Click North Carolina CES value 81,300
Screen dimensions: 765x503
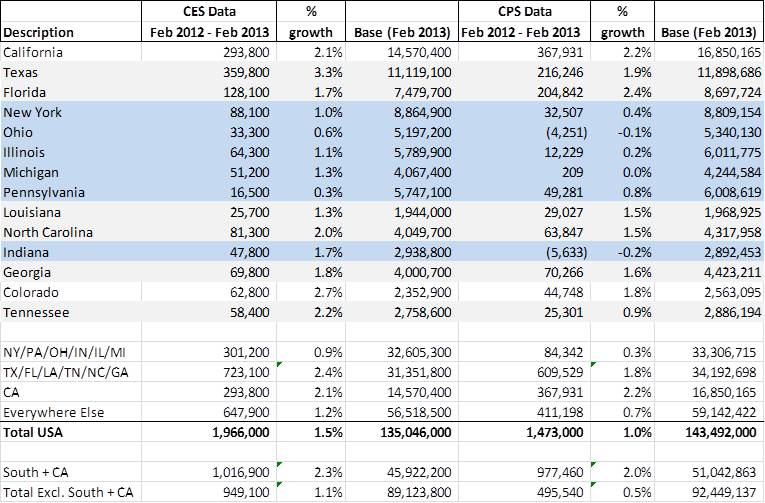pos(249,232)
